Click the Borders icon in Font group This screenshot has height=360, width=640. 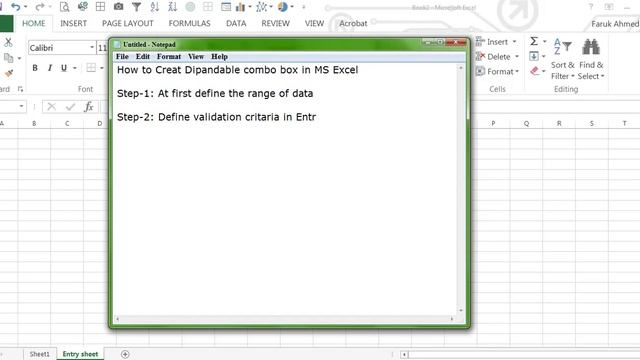(91, 68)
